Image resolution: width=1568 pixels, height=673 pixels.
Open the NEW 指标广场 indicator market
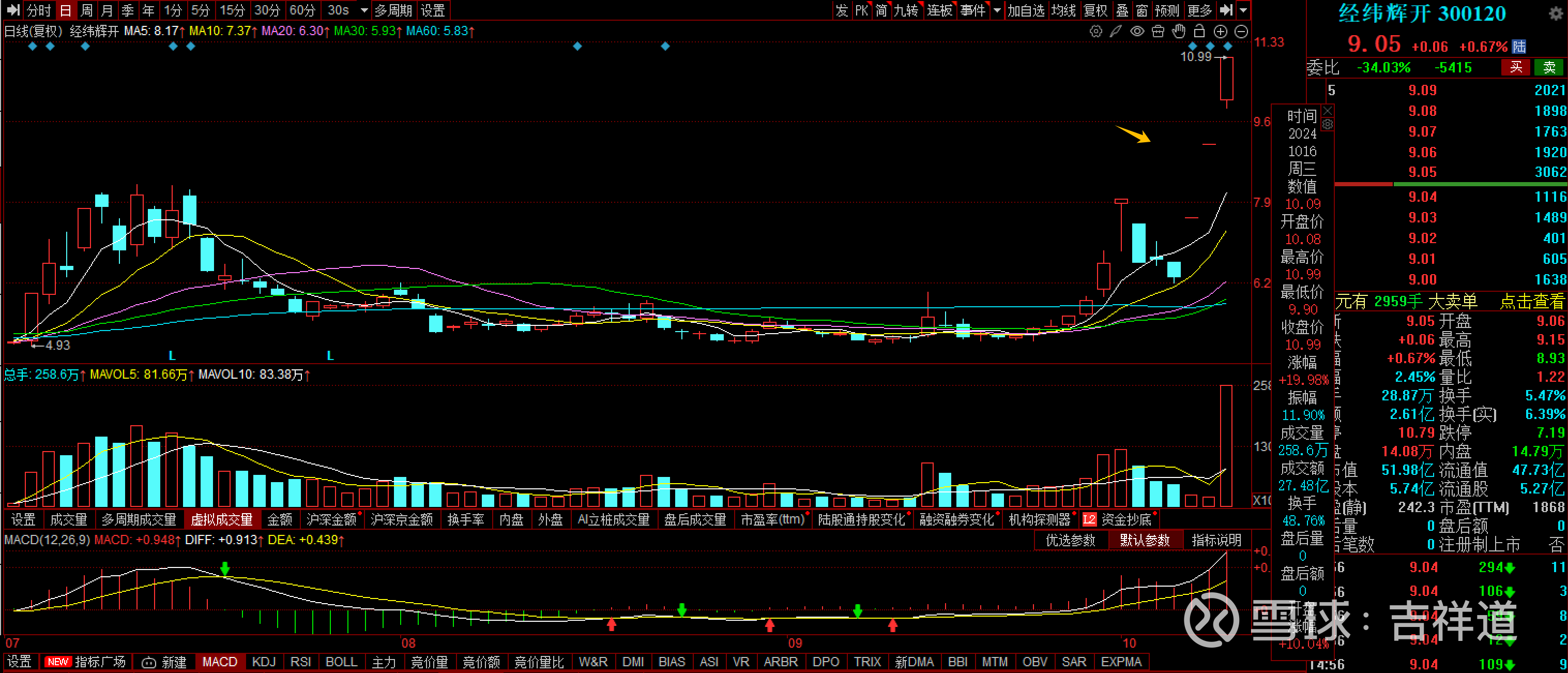point(85,662)
